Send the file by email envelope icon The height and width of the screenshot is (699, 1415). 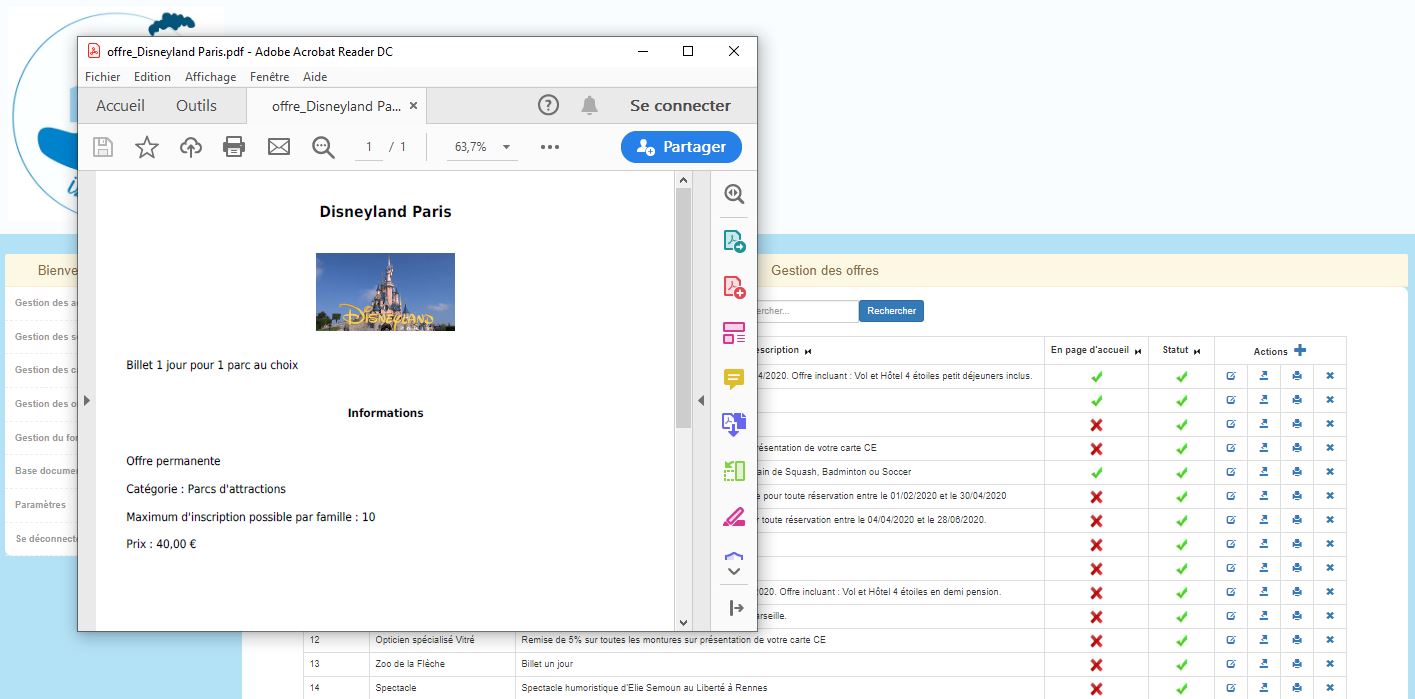278,147
